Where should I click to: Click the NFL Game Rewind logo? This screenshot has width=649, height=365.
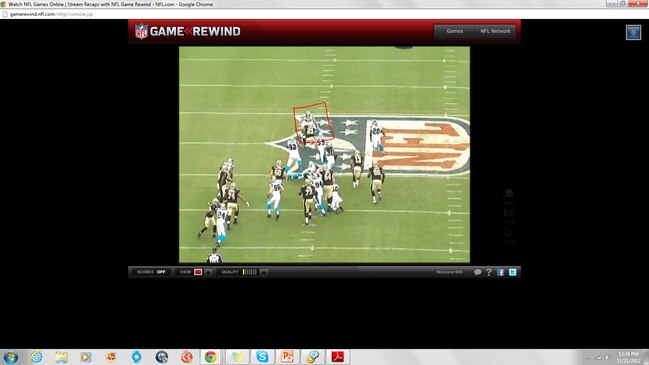click(187, 31)
